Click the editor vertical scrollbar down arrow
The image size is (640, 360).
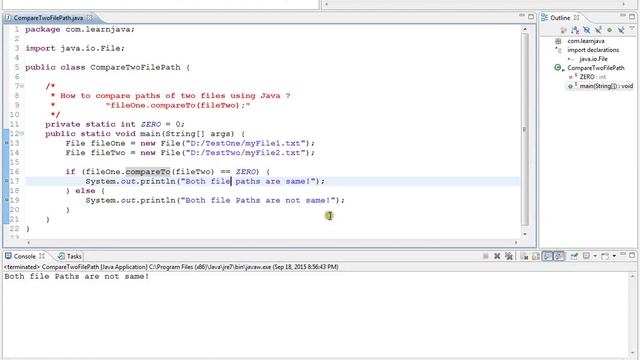pos(524,234)
